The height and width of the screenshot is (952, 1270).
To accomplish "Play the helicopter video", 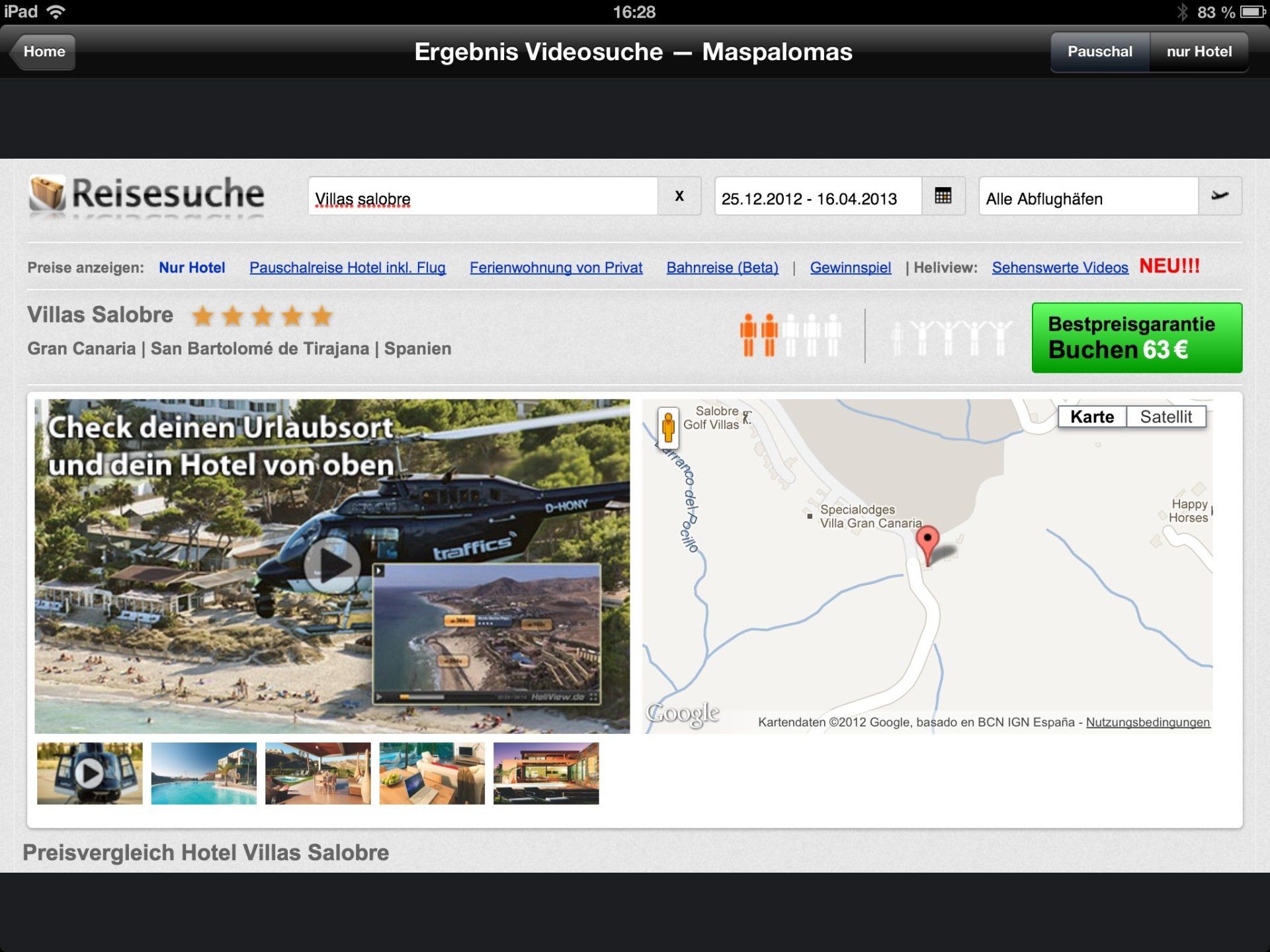I will point(331,565).
